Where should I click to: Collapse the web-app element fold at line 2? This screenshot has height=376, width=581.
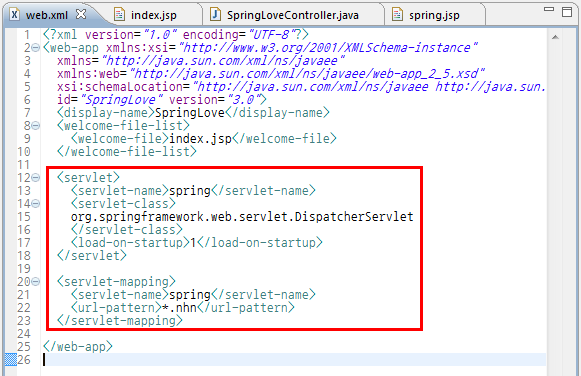click(x=36, y=47)
